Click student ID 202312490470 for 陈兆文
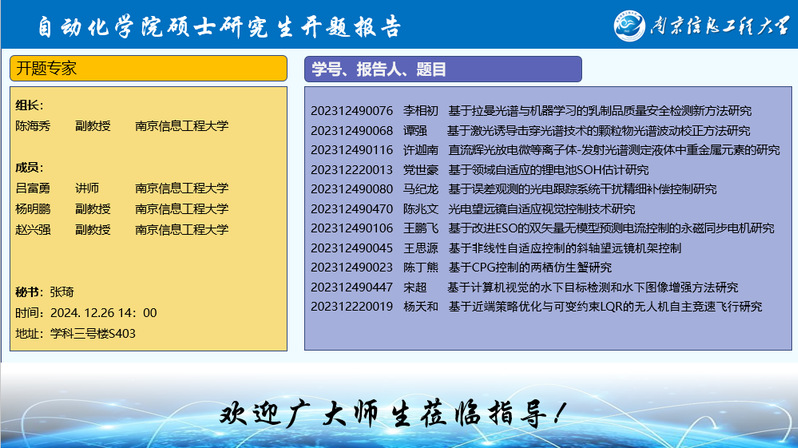The width and height of the screenshot is (798, 448). pos(352,208)
